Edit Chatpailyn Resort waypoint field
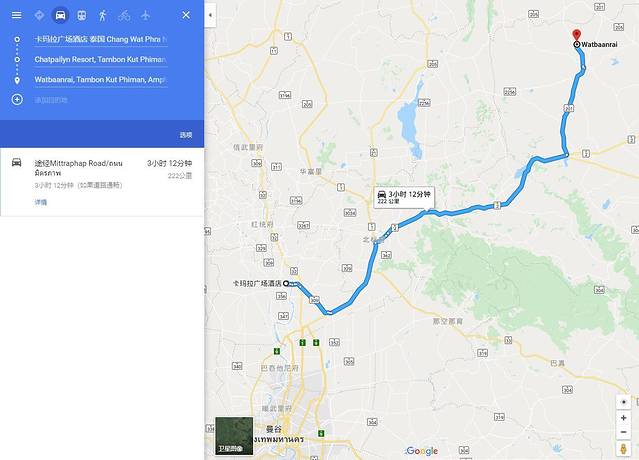Image resolution: width=639 pixels, height=460 pixels. [101, 59]
